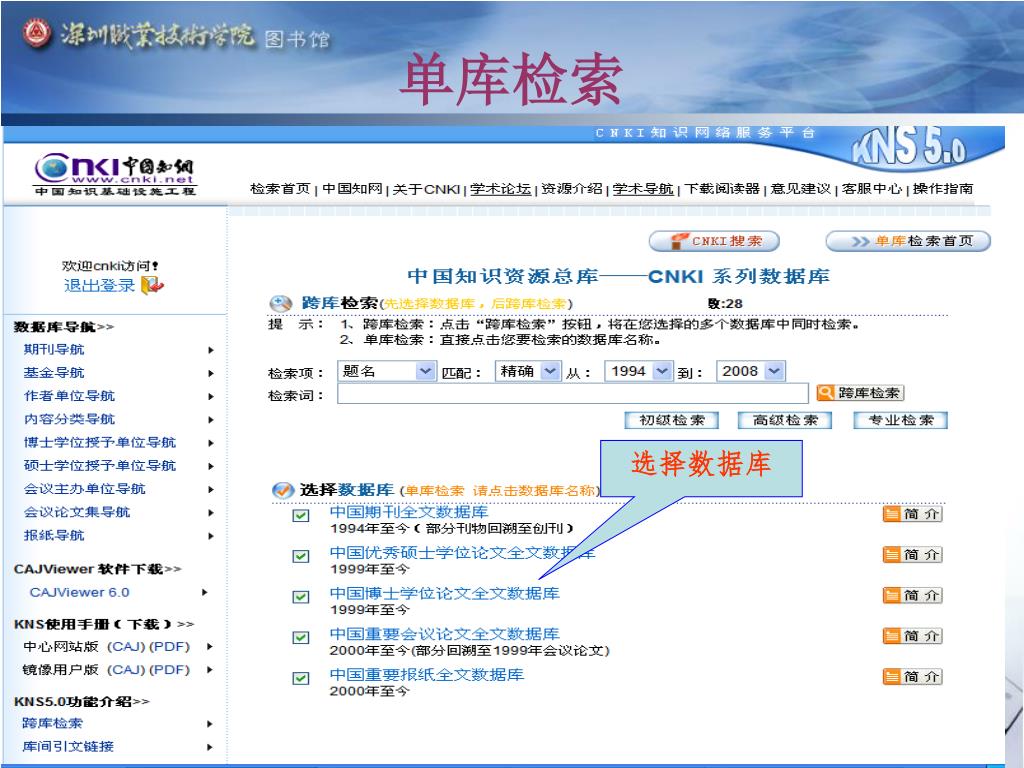1024x768 pixels.
Task: Click the cross-database search globe icon
Action: tap(280, 303)
